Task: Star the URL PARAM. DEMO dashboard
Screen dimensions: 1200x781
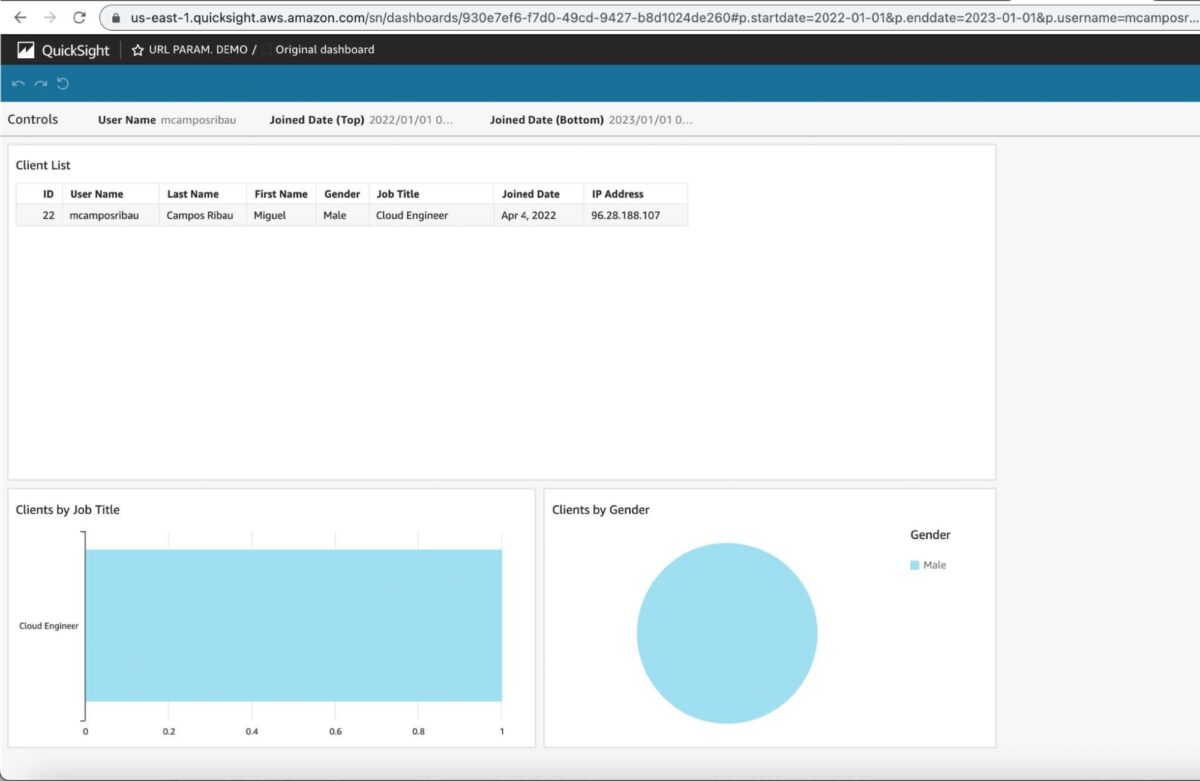Action: coord(138,50)
